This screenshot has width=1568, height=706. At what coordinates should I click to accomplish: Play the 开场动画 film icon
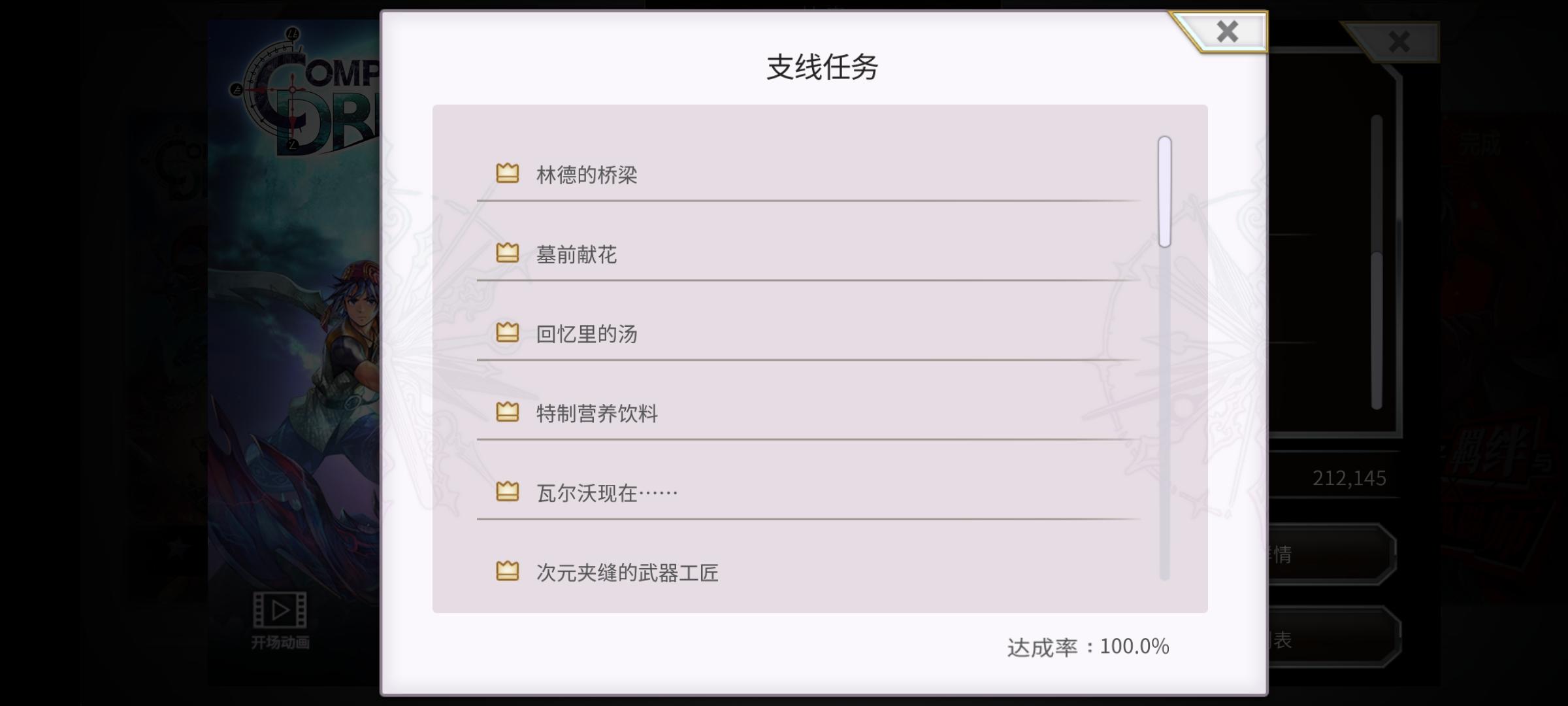280,611
